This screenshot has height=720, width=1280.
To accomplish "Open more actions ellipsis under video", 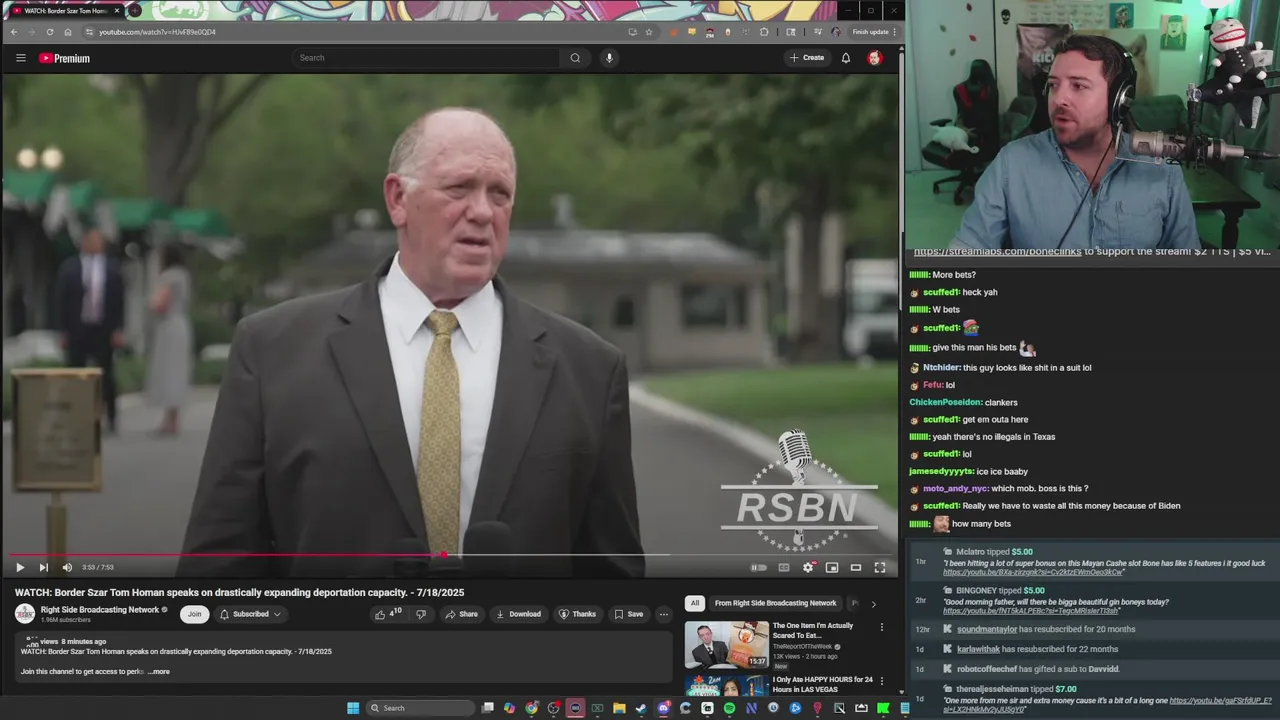I will pos(663,614).
